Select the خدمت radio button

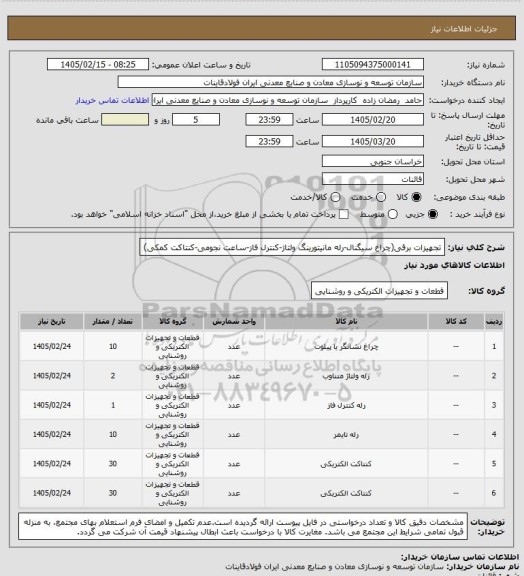pyautogui.click(x=381, y=197)
